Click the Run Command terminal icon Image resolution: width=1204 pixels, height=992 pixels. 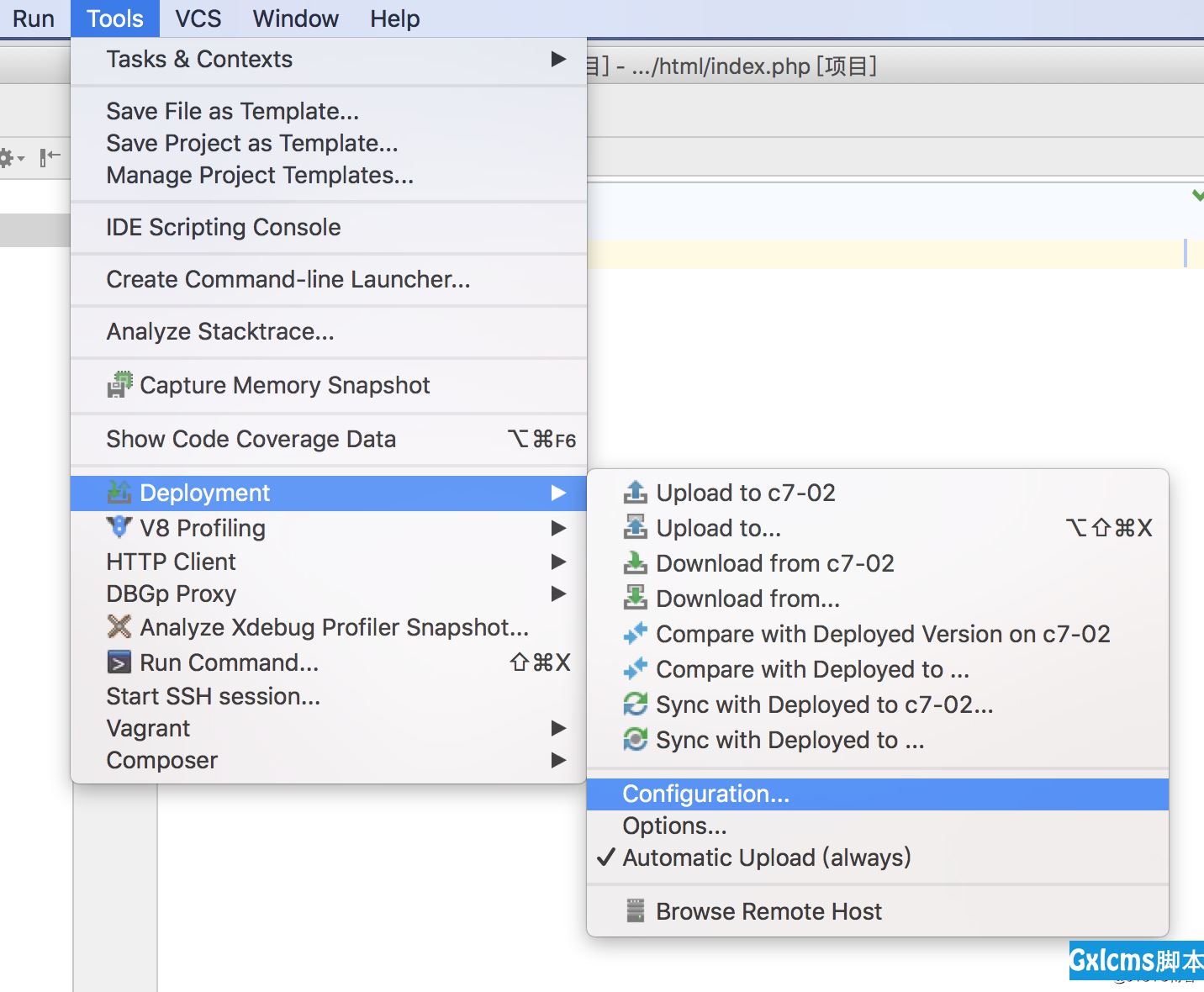point(119,662)
